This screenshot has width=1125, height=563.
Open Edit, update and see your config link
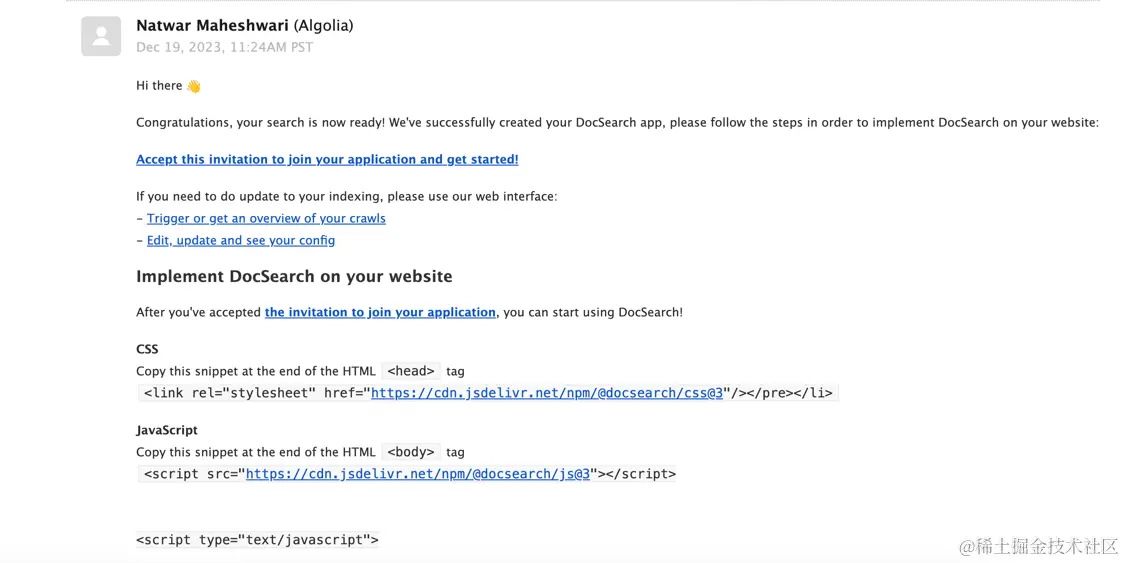[241, 240]
